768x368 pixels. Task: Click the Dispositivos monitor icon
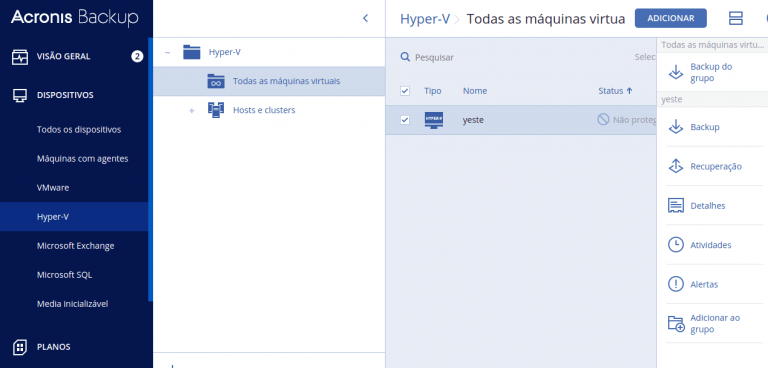coord(20,96)
